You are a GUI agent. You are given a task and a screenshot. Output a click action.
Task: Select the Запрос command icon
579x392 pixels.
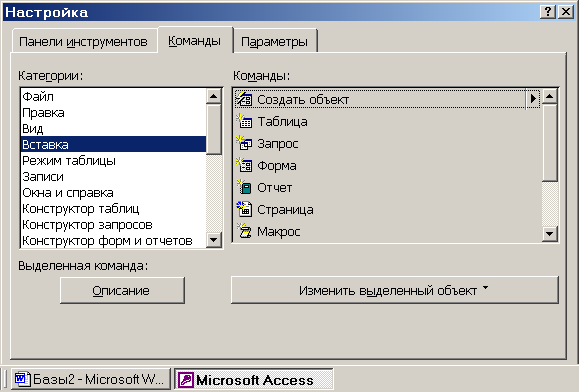click(x=244, y=143)
